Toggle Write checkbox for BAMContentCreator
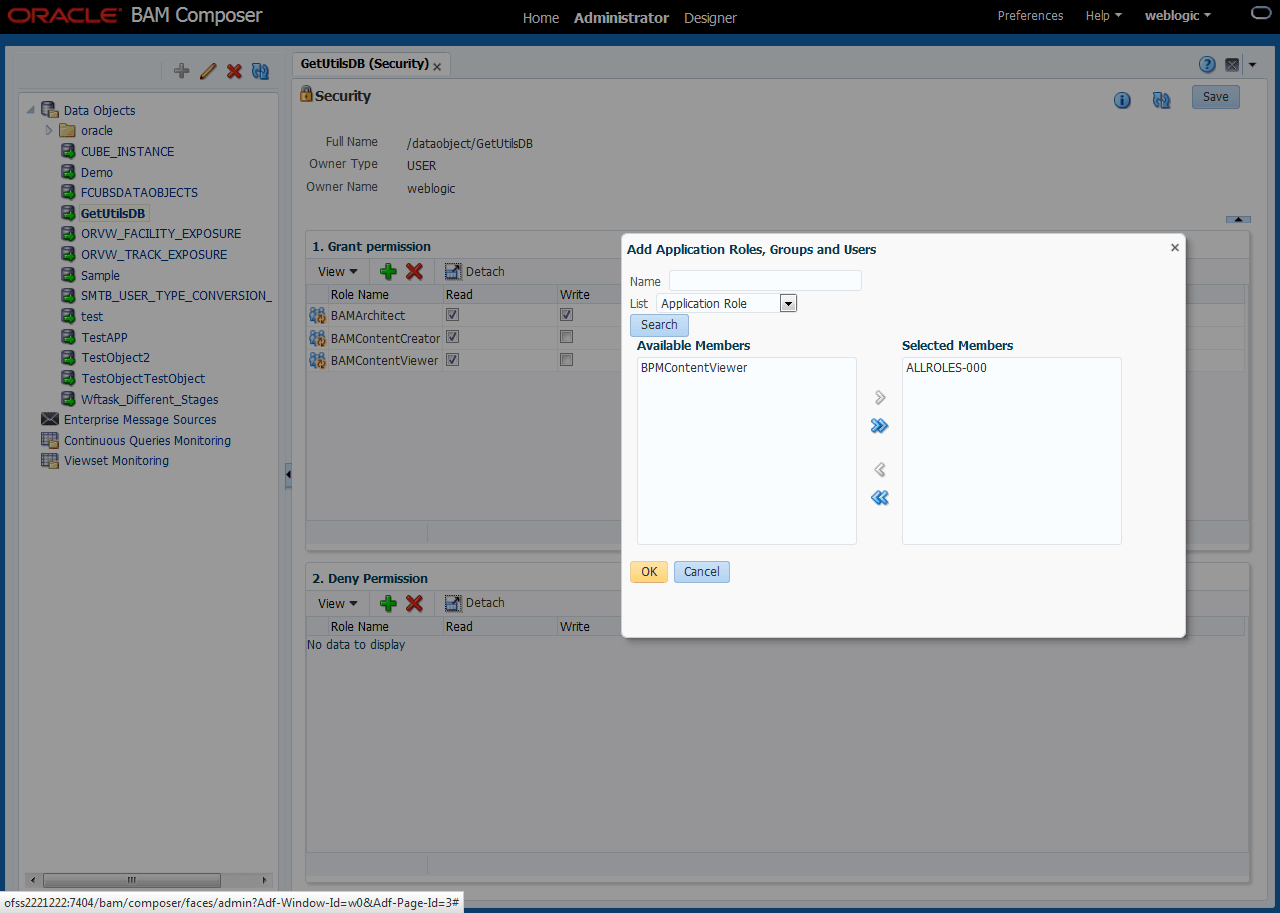The height and width of the screenshot is (913, 1280). click(566, 337)
